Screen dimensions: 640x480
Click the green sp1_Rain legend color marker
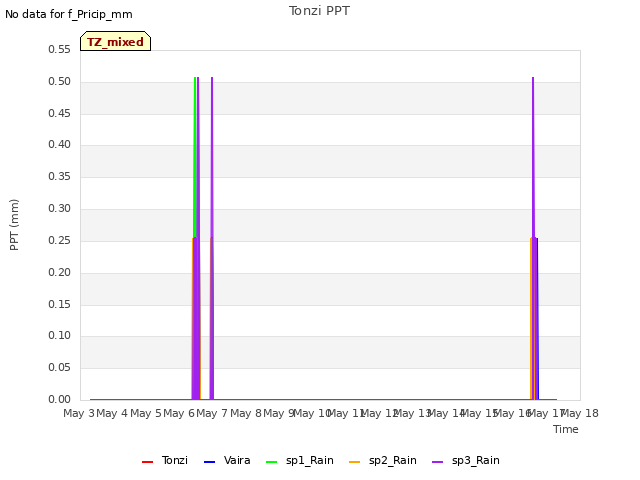tap(271, 462)
